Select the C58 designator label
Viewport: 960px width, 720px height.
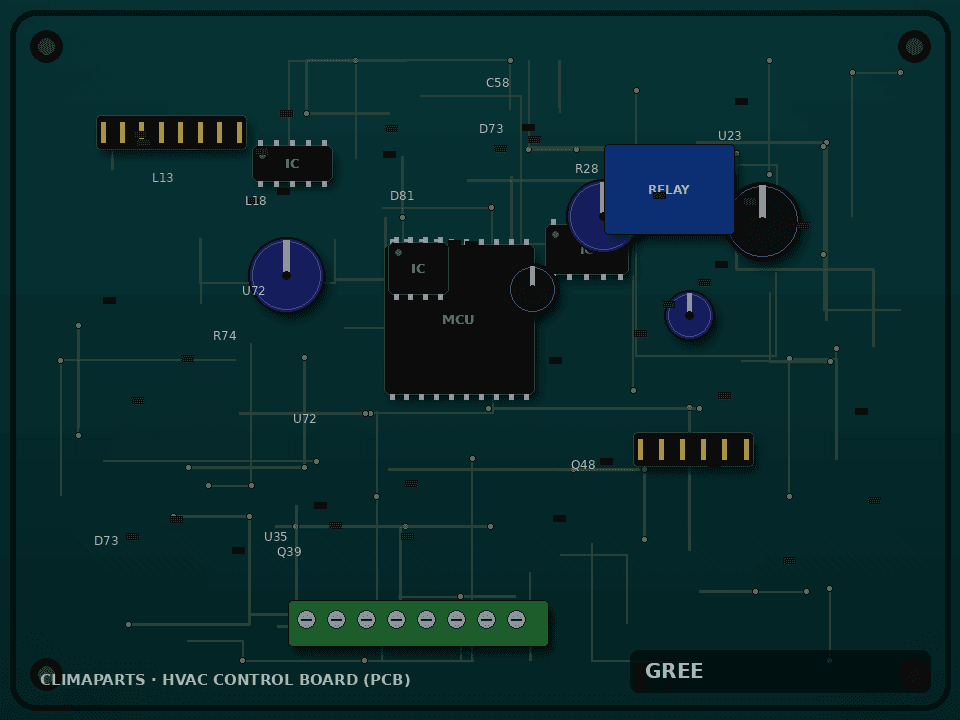tap(498, 83)
